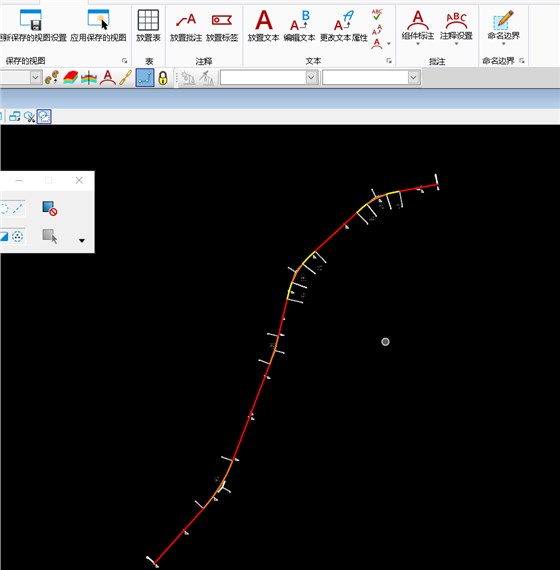Click the red layered terrain icon
The width and height of the screenshot is (560, 570).
(x=71, y=77)
